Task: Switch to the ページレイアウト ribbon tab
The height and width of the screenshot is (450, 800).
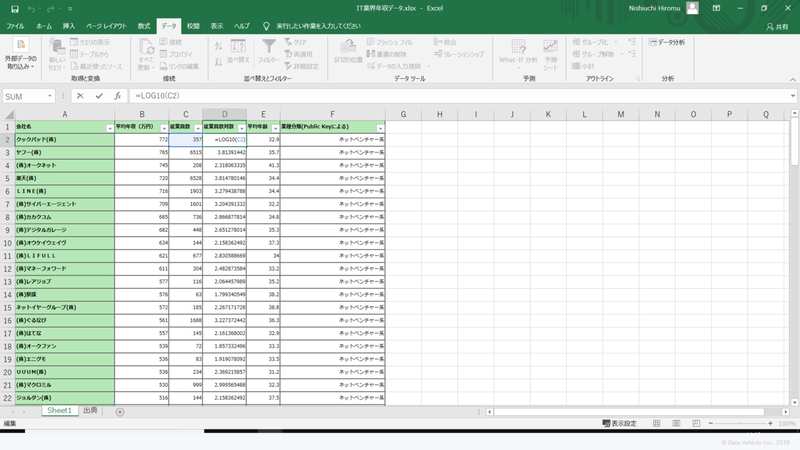Action: [x=106, y=26]
